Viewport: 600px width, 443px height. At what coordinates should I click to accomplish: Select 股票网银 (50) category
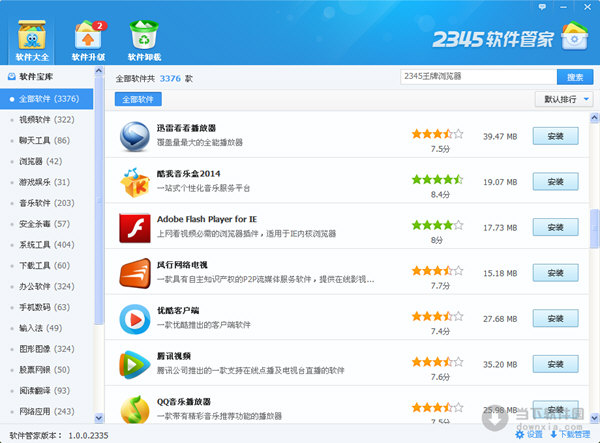(x=46, y=370)
